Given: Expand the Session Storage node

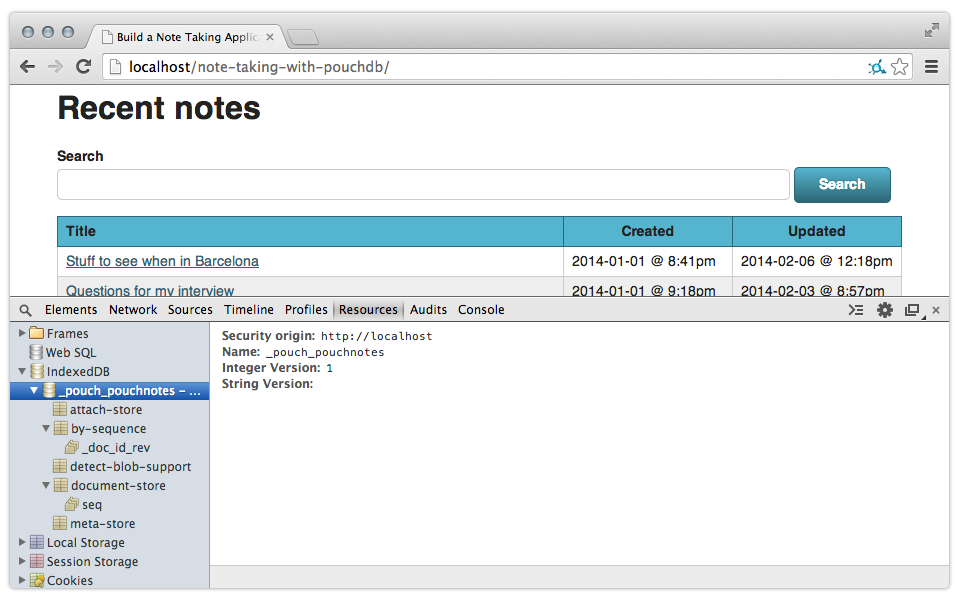Looking at the screenshot, I should [22, 561].
